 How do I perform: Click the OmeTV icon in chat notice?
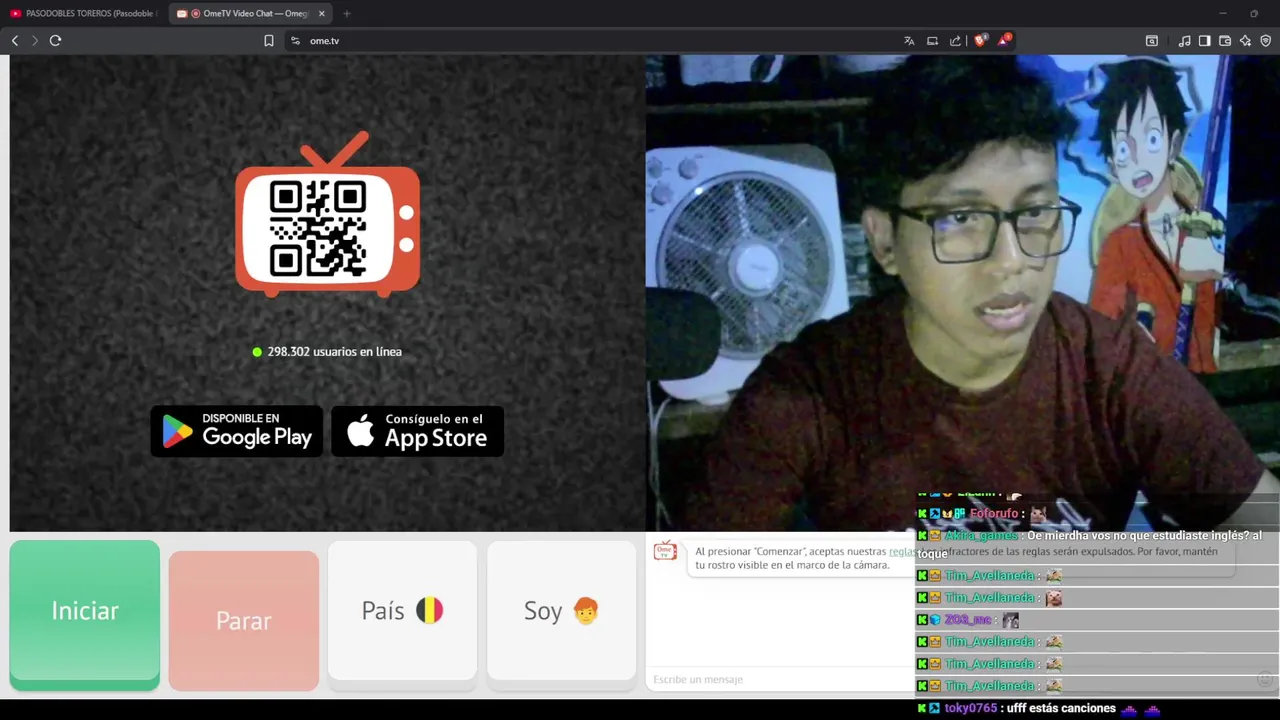click(x=665, y=551)
